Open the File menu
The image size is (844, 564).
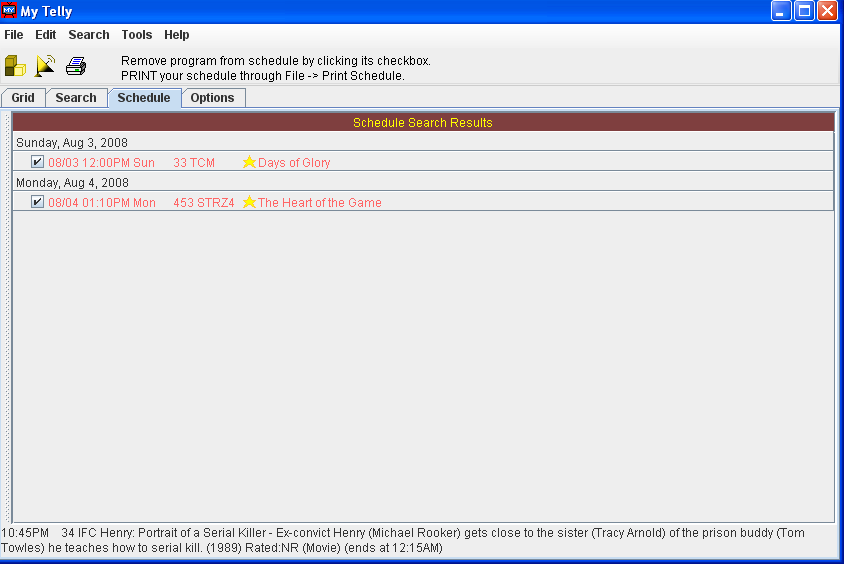(14, 35)
